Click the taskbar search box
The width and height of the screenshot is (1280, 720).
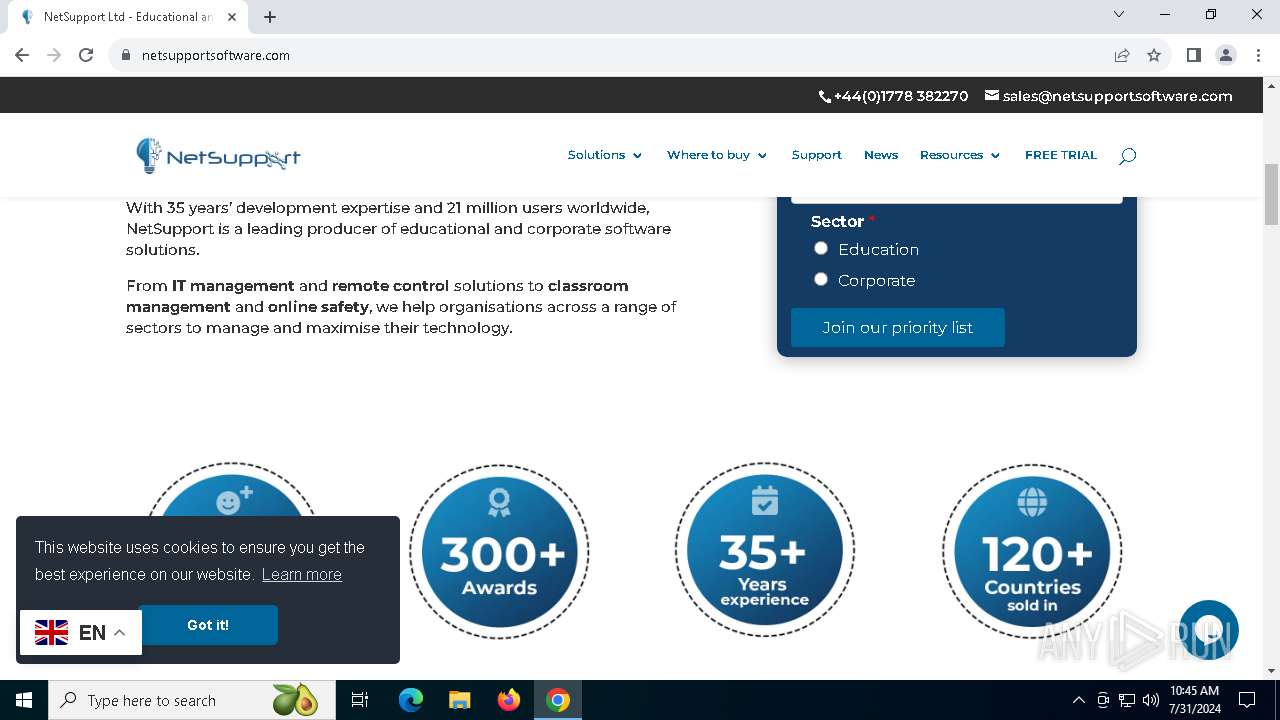tap(190, 700)
